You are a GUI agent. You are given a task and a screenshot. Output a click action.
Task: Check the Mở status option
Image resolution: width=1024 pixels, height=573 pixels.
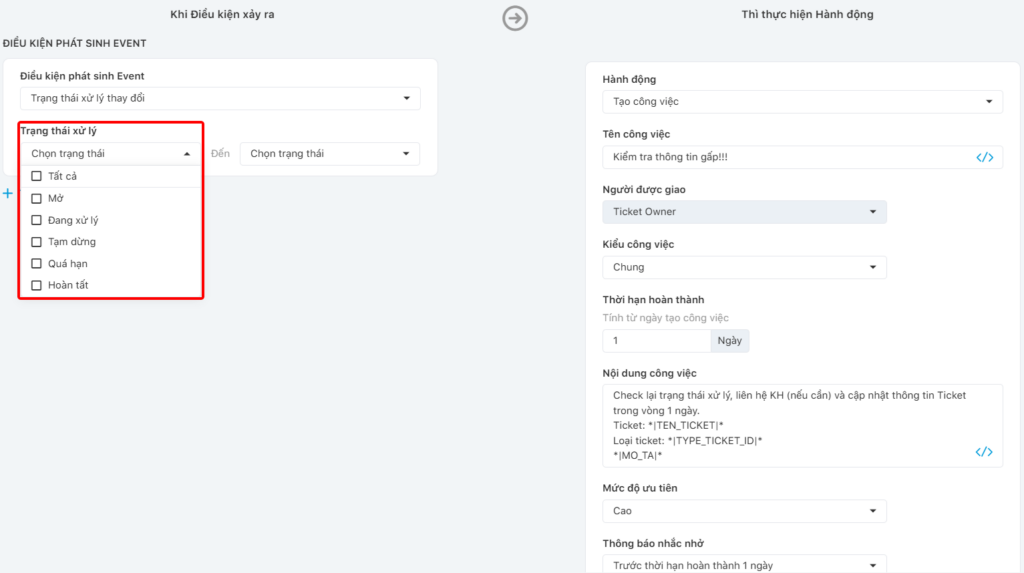pos(37,198)
